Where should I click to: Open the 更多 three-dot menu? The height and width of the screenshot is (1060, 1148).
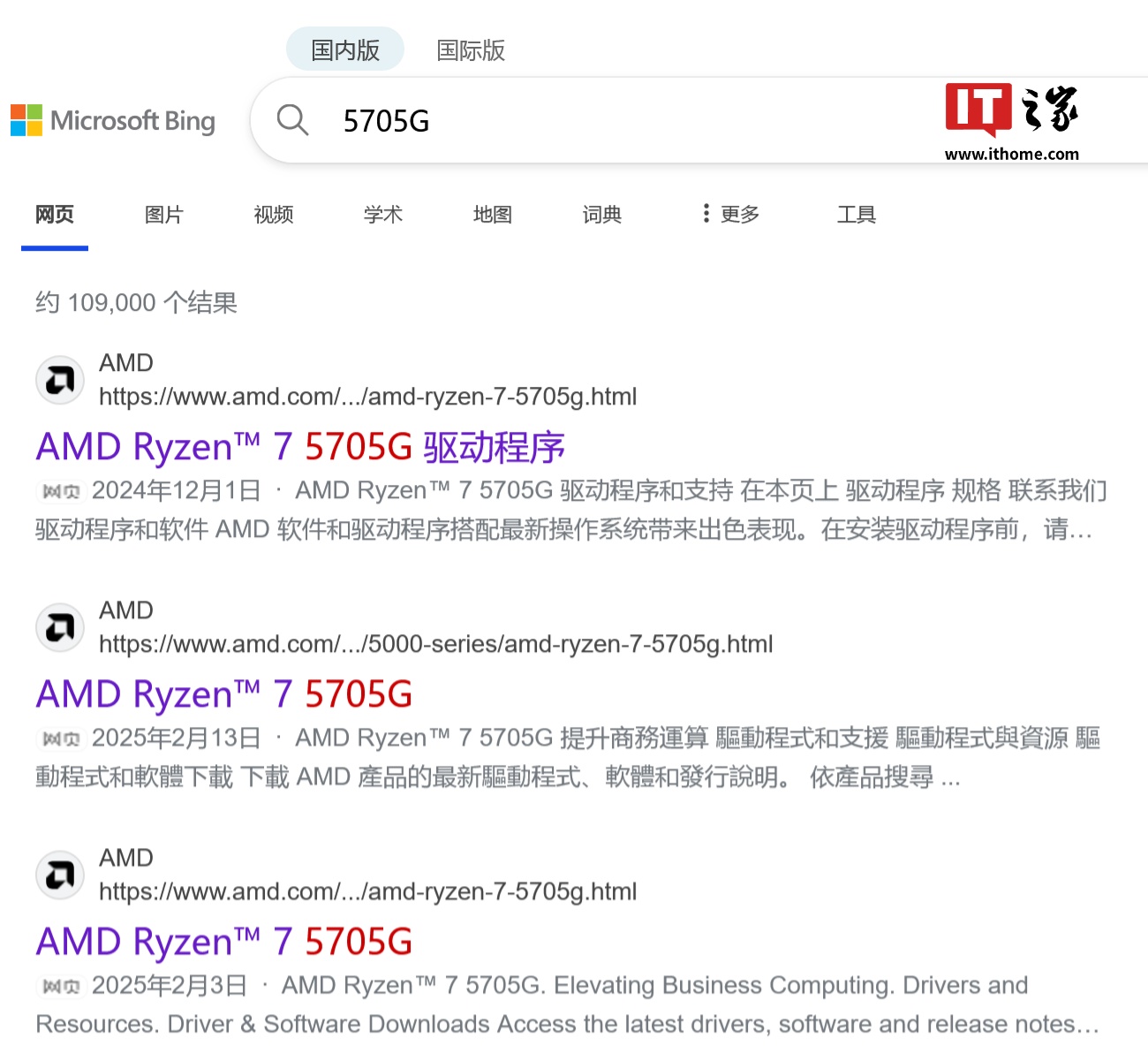[730, 214]
